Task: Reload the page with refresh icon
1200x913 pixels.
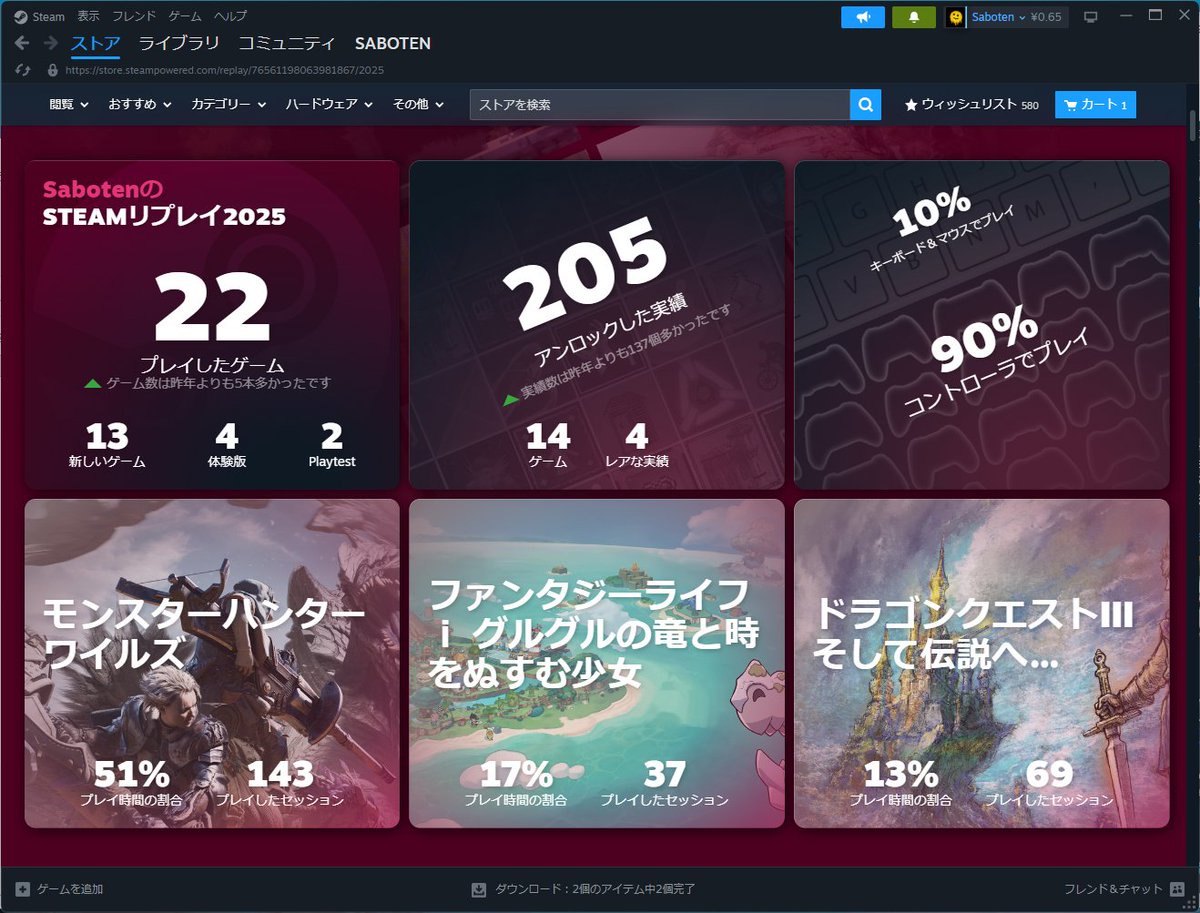Action: (23, 70)
